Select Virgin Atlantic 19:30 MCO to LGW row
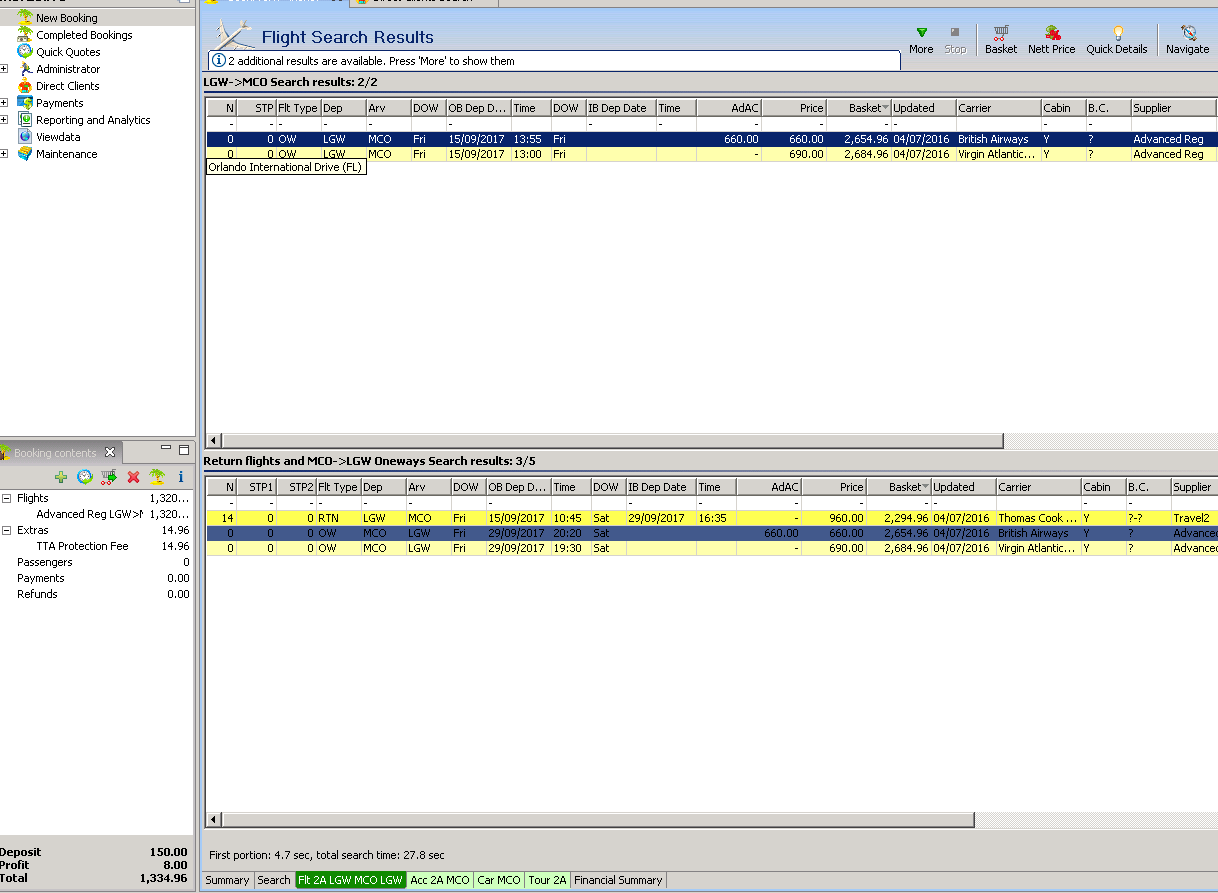1218x893 pixels. [x=711, y=548]
